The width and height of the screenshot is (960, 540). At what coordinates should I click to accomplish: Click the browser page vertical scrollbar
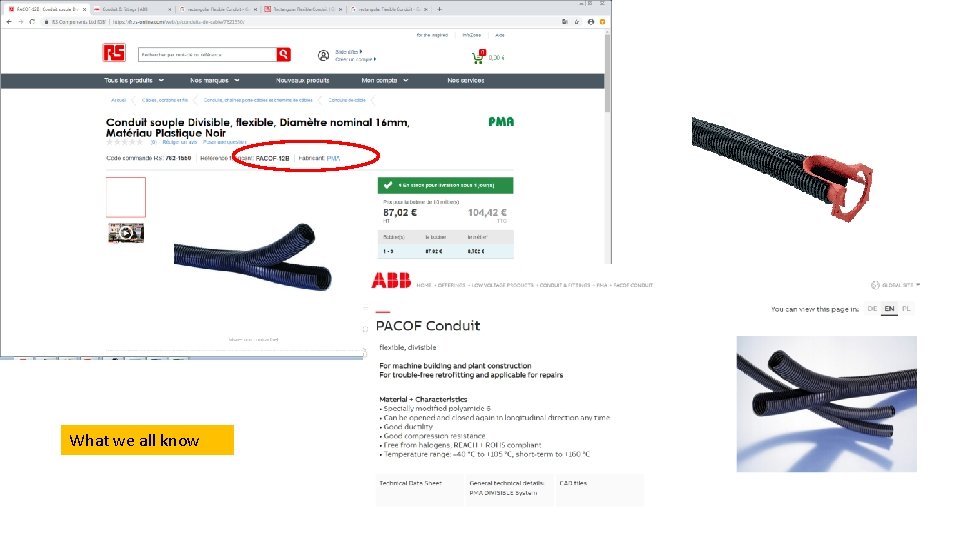[607, 147]
